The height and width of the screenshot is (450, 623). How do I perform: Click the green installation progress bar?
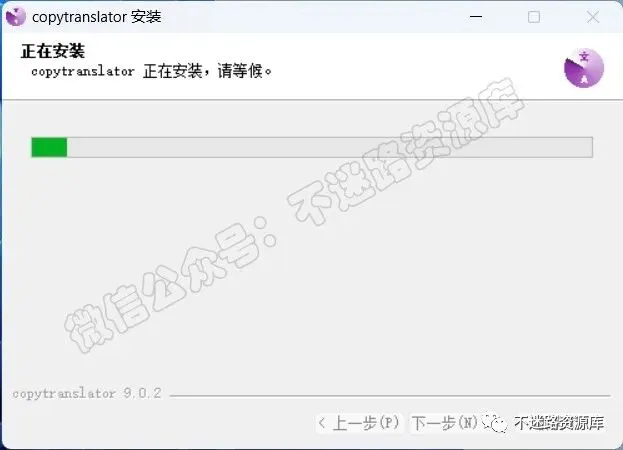[x=312, y=147]
